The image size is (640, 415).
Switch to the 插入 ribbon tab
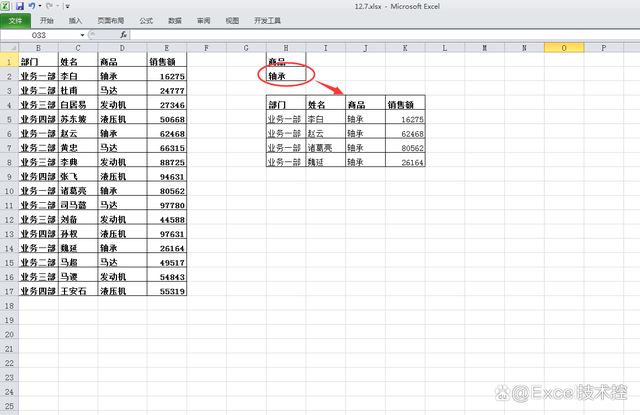(76, 20)
